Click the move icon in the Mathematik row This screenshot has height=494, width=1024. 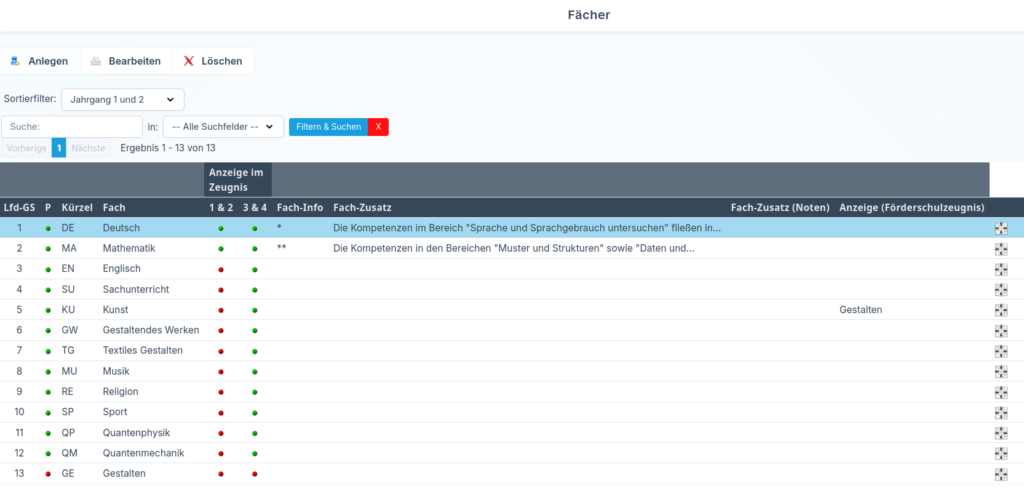coord(1001,249)
